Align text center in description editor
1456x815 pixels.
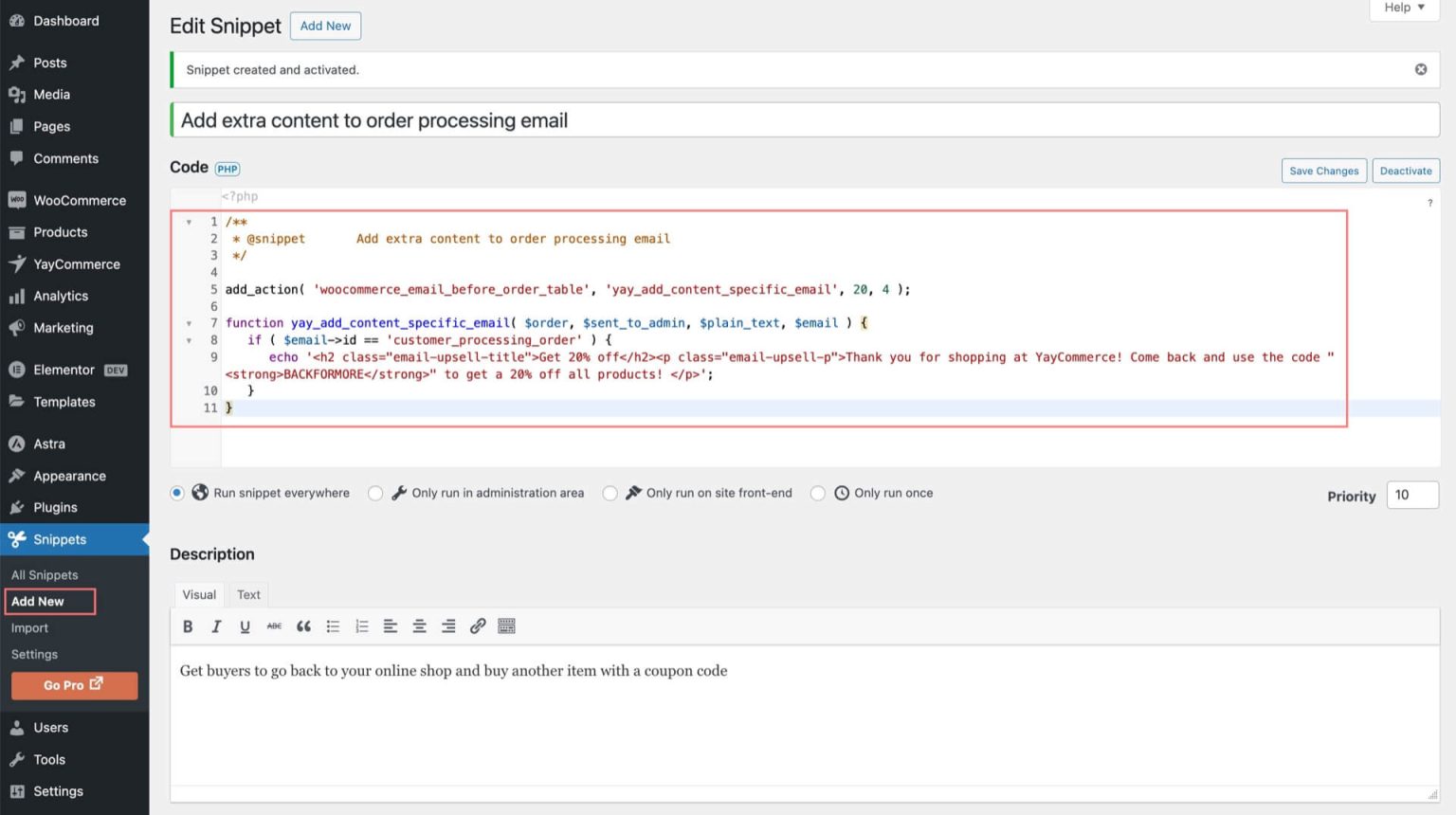coord(419,626)
